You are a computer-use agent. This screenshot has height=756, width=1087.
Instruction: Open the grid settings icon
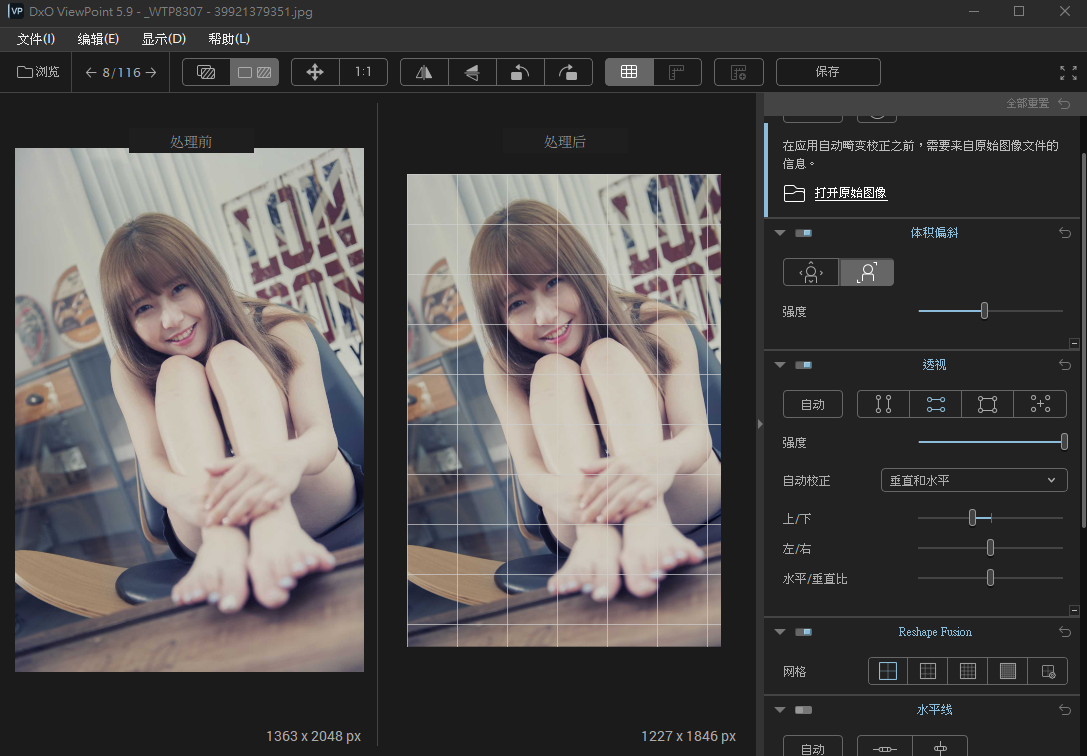pyautogui.click(x=739, y=72)
